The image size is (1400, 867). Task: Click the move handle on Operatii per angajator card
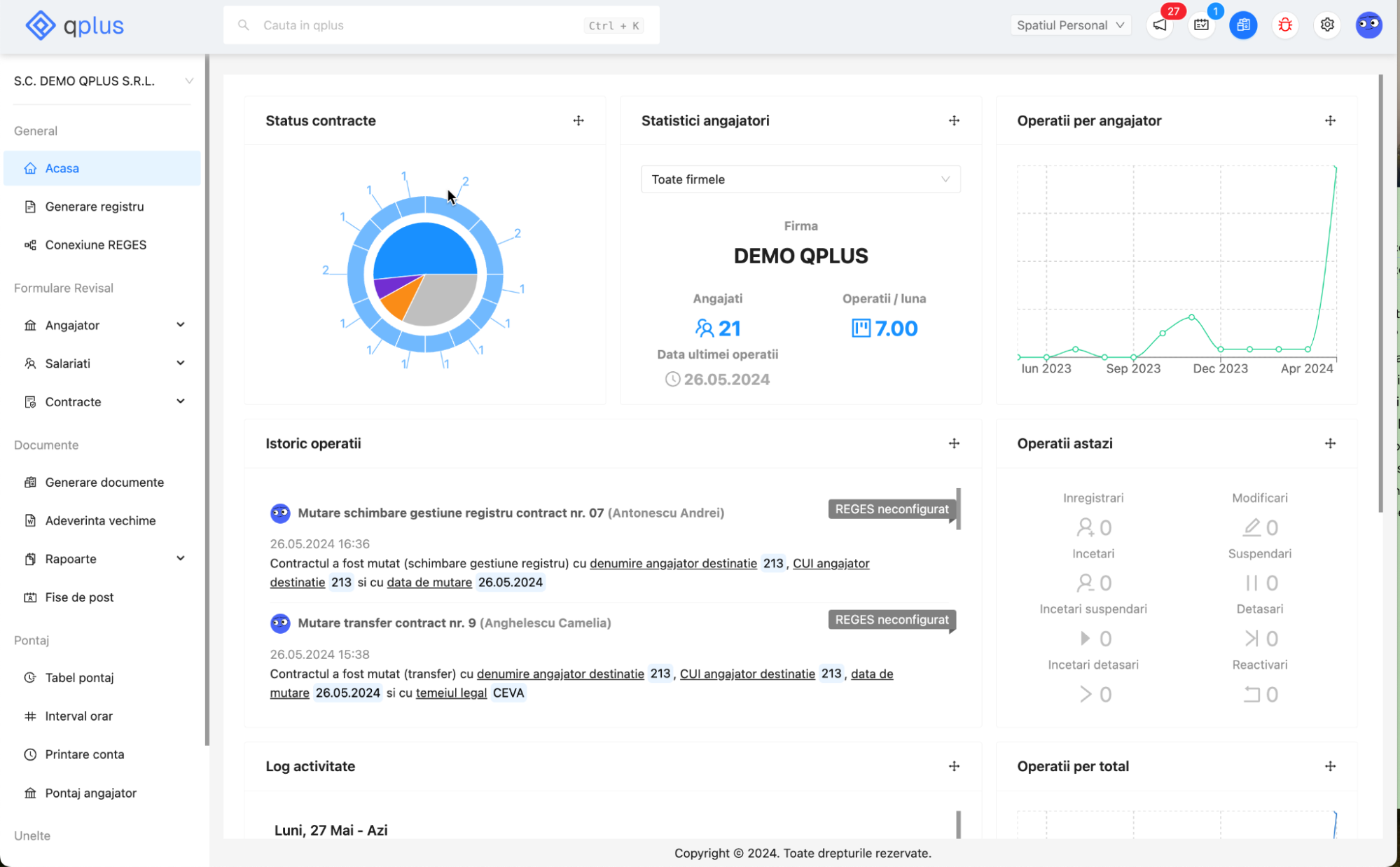point(1330,120)
